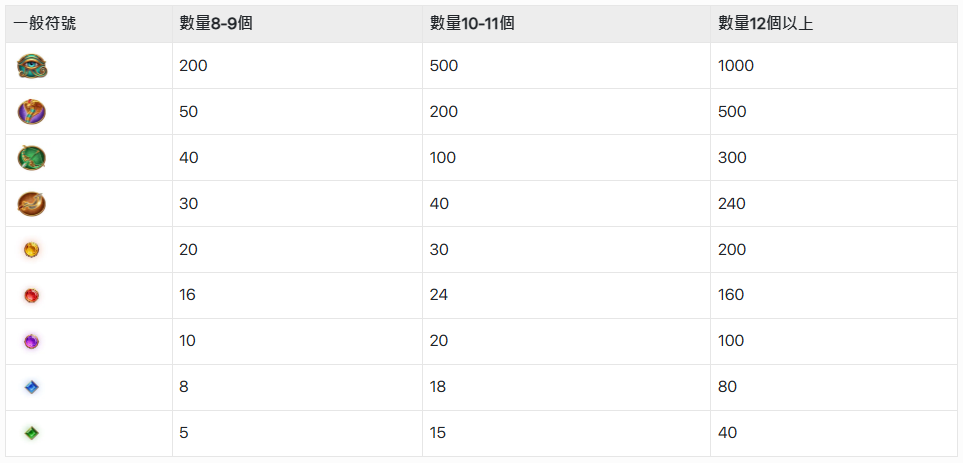Screen dimensions: 963x463
Task: Select the green medallion symbol icon
Action: click(x=32, y=158)
